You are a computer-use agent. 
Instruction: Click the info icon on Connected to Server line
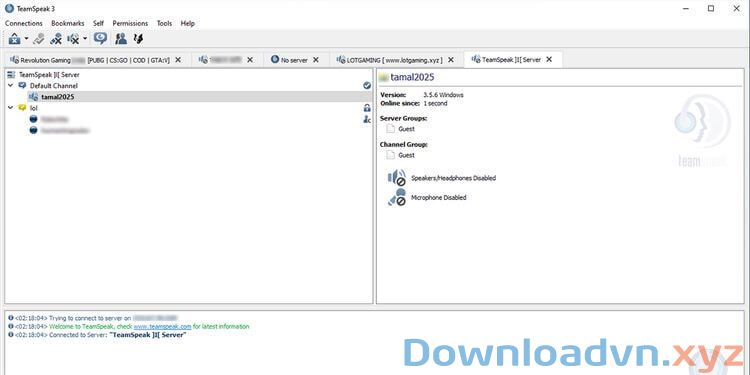(x=11, y=334)
